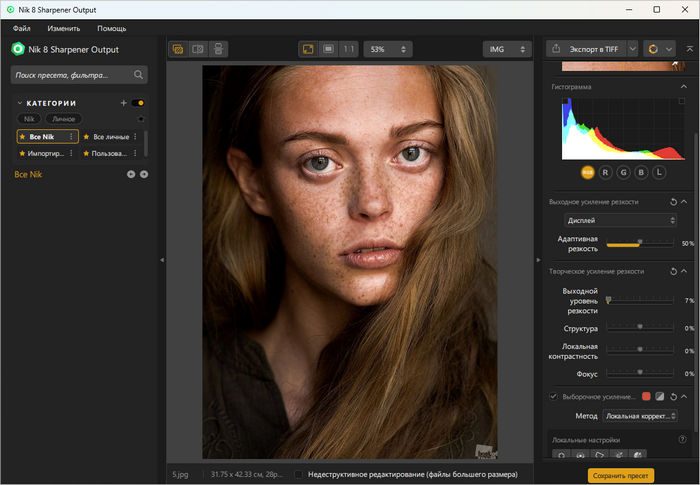
Task: Open the Метод dropdown
Action: coord(641,416)
